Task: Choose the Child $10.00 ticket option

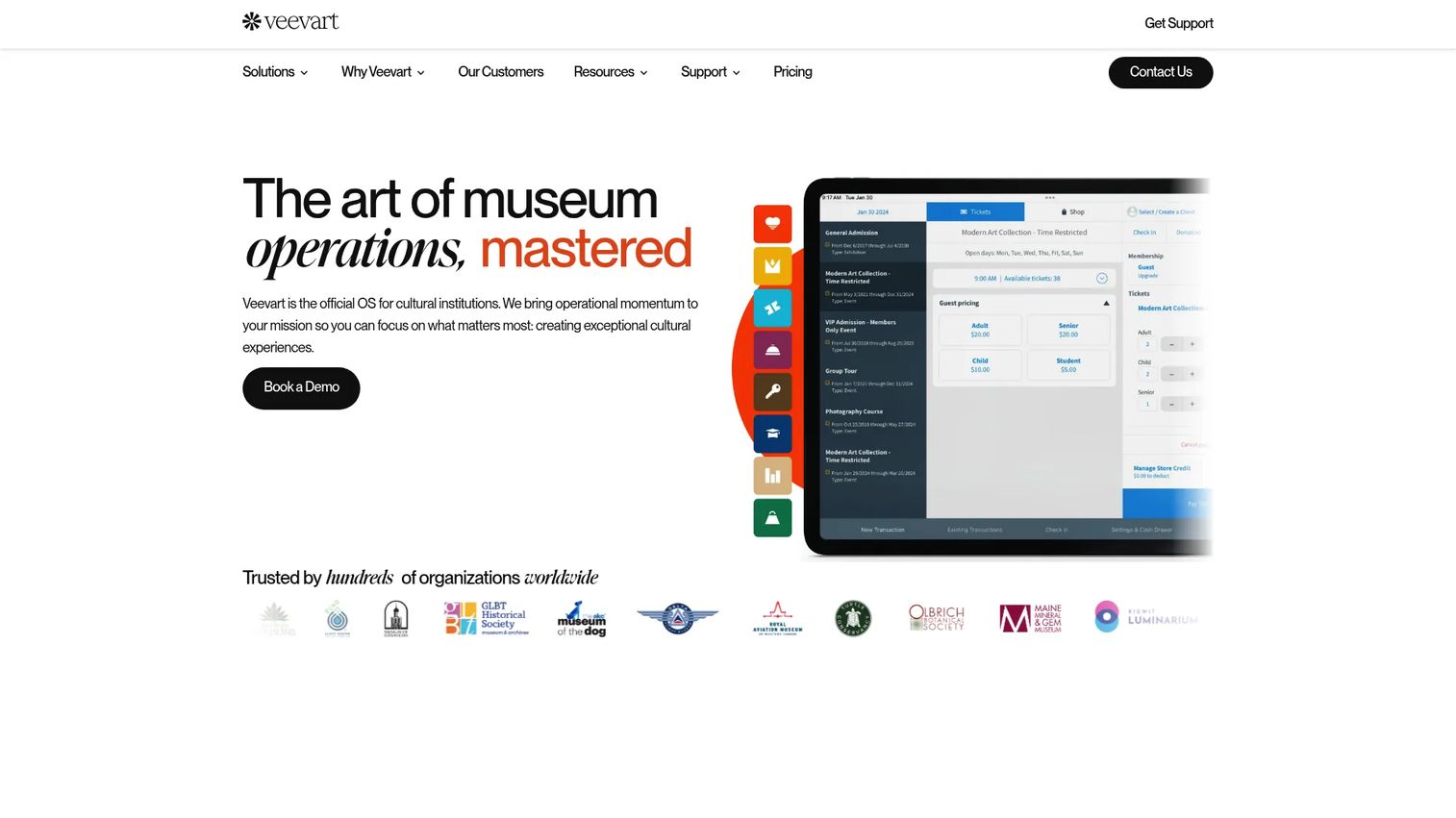Action: pyautogui.click(x=980, y=365)
